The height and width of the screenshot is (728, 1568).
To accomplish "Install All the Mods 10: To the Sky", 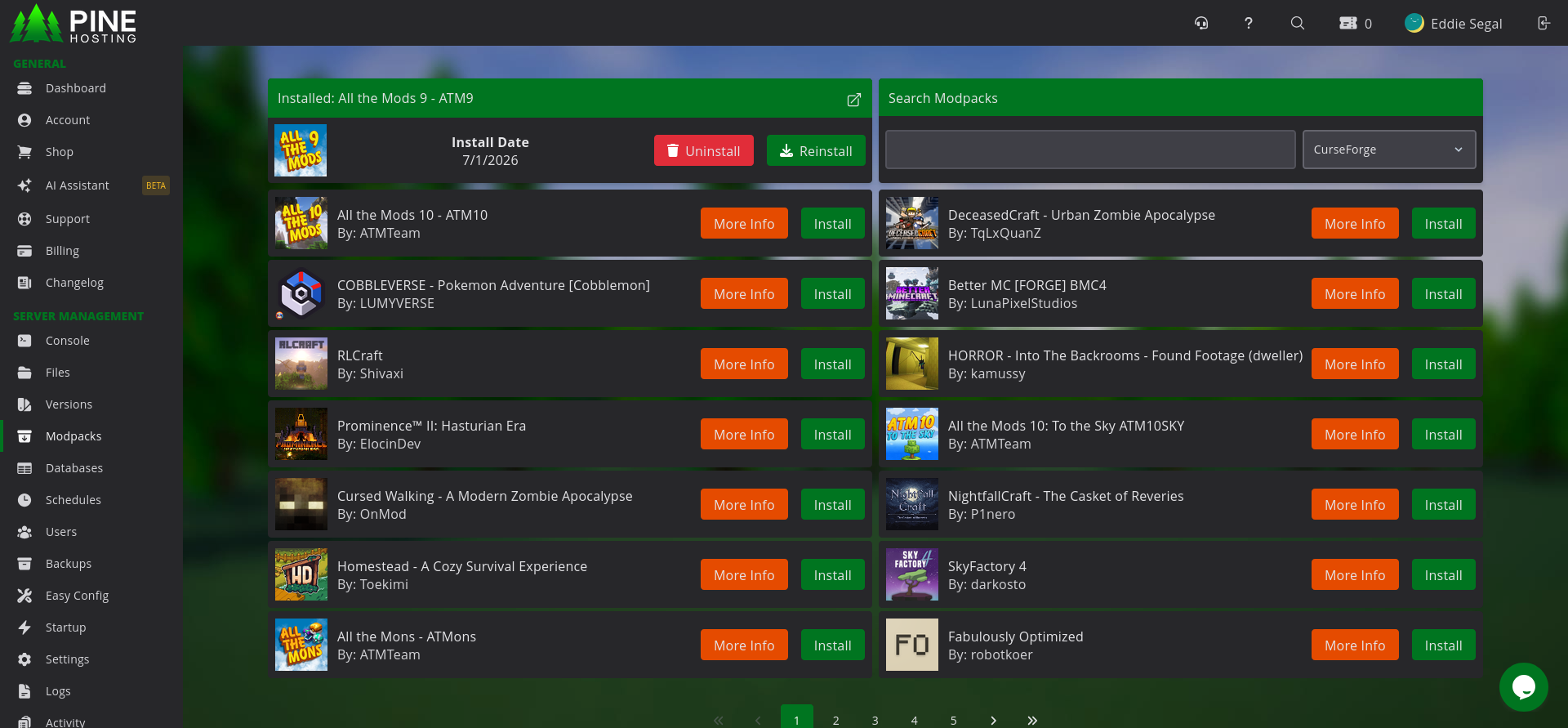I will pyautogui.click(x=1443, y=434).
